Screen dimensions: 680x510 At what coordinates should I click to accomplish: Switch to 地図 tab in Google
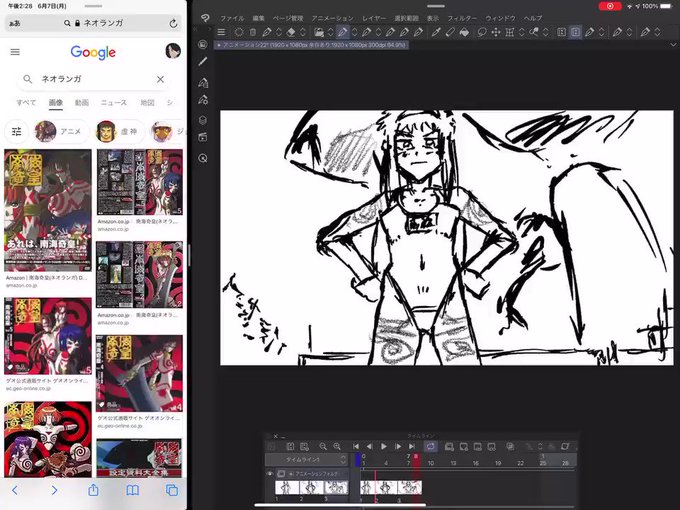click(x=147, y=103)
